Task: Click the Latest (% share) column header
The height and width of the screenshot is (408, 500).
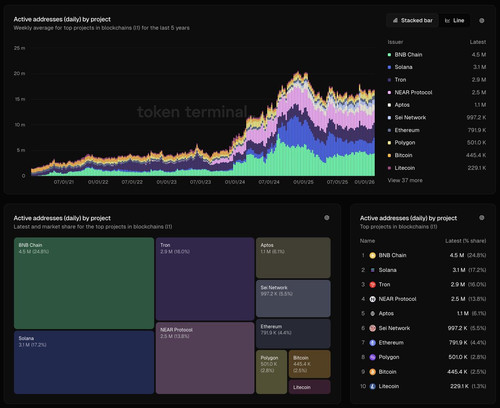Action: (x=465, y=241)
